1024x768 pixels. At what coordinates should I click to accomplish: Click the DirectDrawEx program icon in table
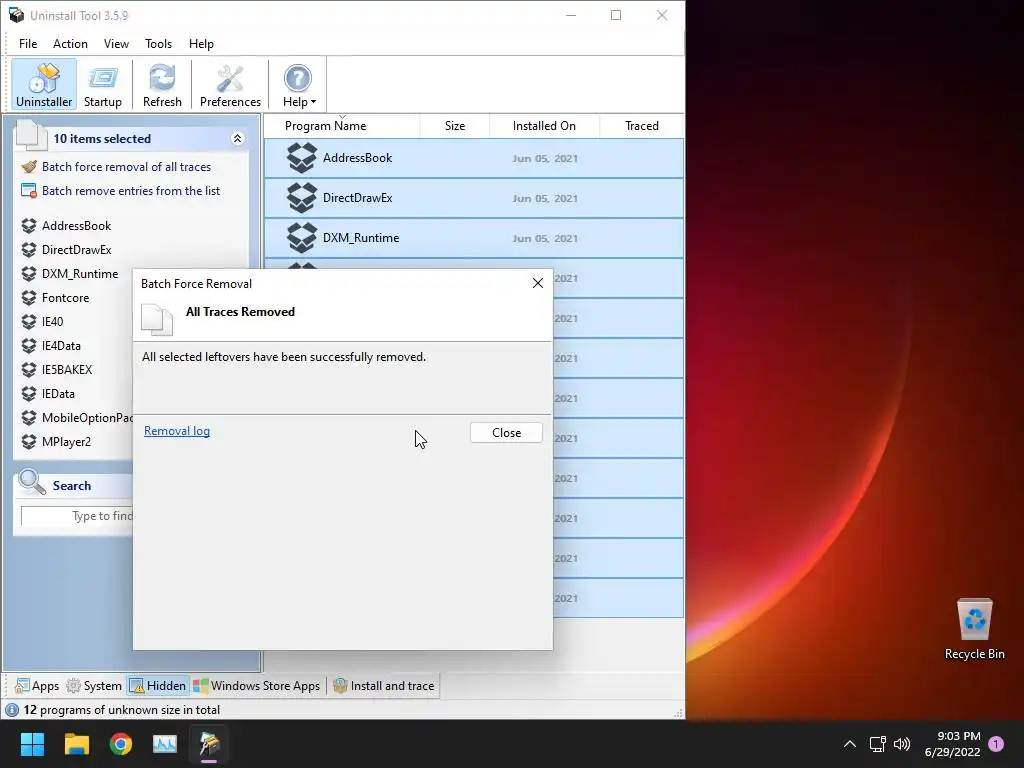pyautogui.click(x=302, y=198)
